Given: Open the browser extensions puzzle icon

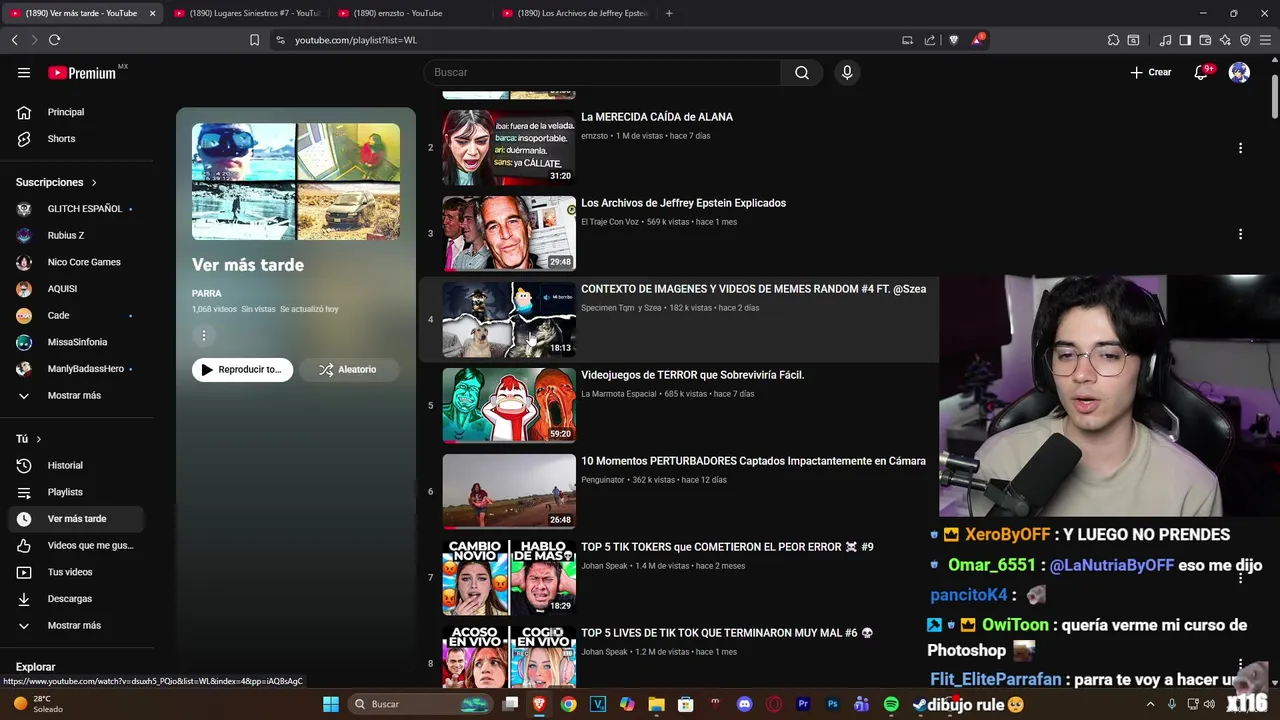Looking at the screenshot, I should tap(1113, 40).
